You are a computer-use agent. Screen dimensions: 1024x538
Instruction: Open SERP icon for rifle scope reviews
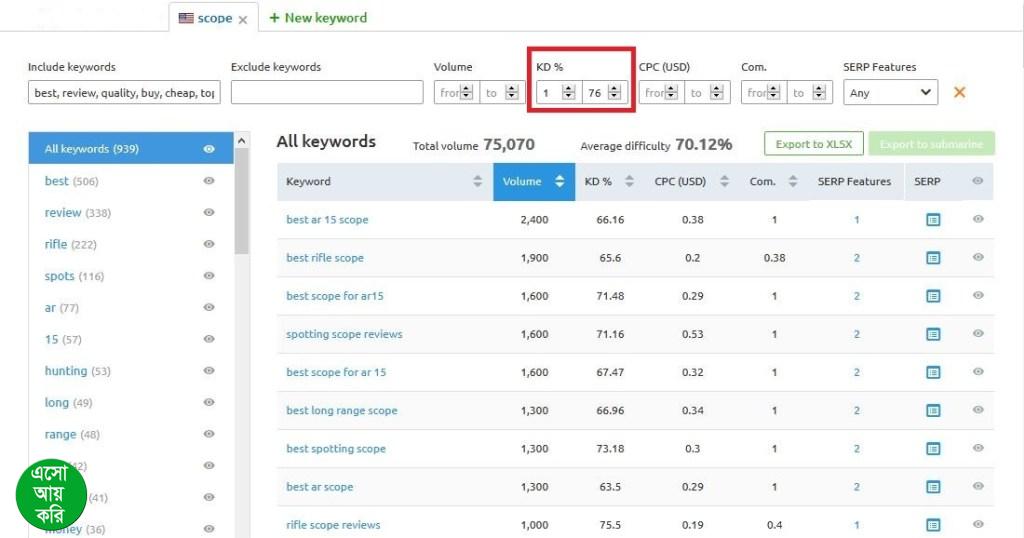(x=932, y=525)
